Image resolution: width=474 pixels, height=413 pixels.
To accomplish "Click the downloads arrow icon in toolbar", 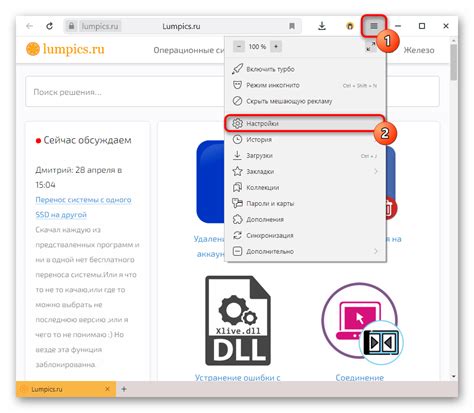I will [x=322, y=26].
